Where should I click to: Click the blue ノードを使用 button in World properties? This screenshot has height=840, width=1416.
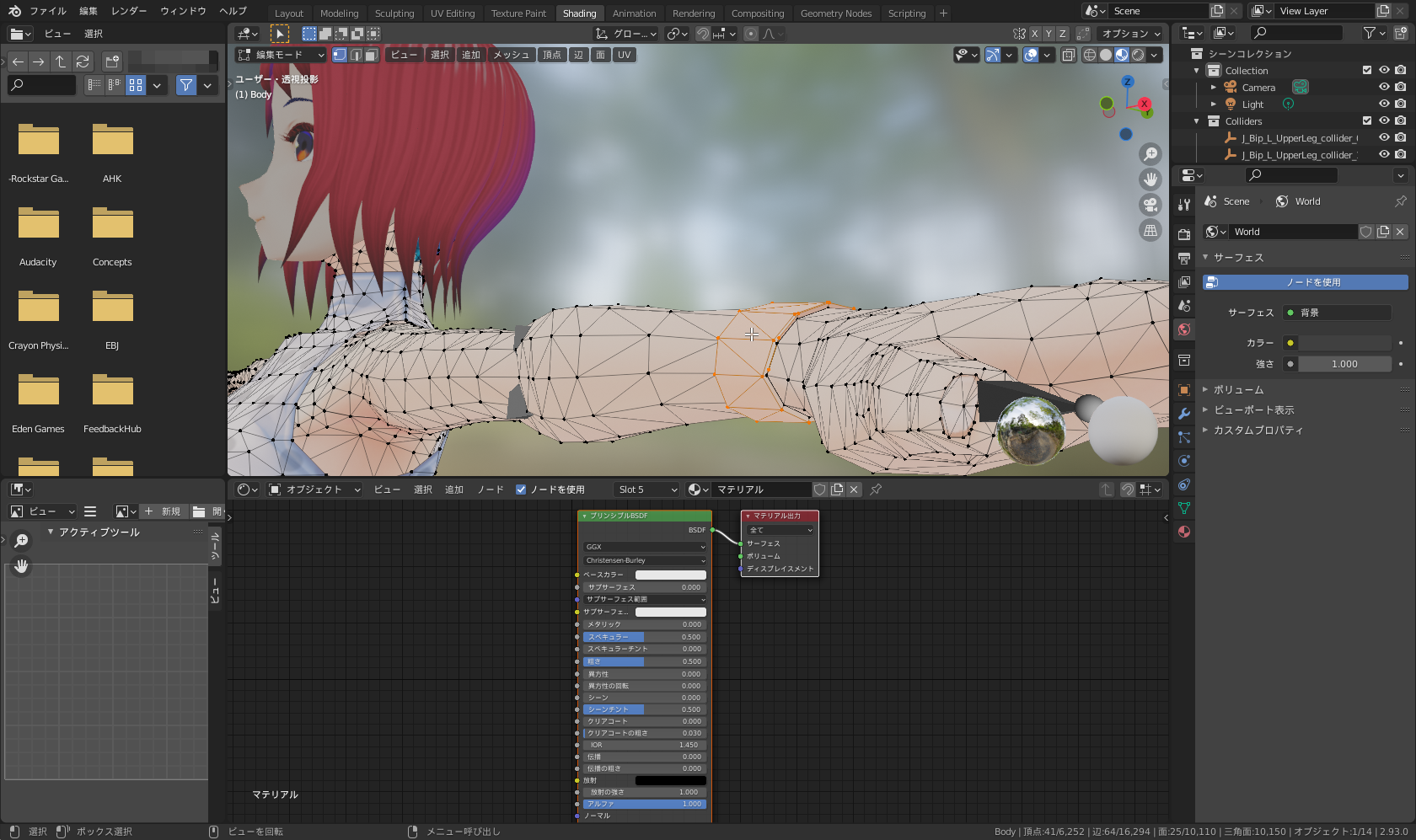(x=1306, y=282)
